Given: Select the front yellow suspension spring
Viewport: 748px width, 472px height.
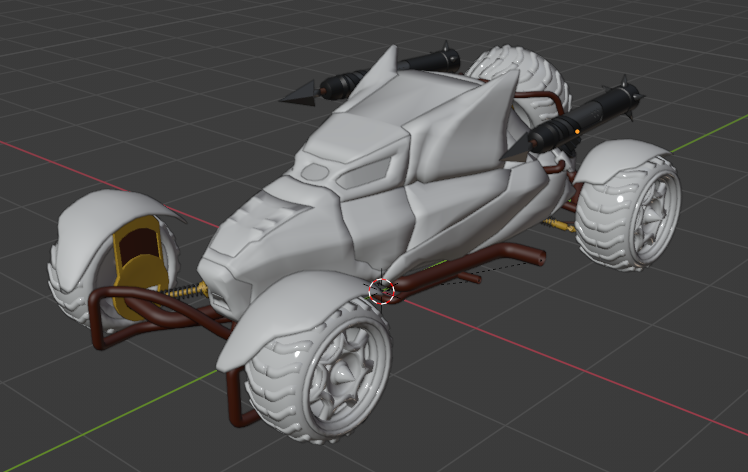Looking at the screenshot, I should coord(184,290).
